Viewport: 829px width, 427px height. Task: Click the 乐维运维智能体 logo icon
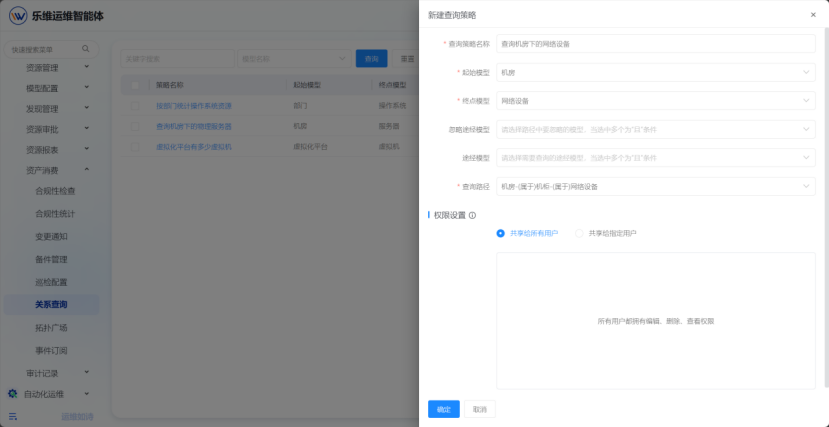point(18,15)
